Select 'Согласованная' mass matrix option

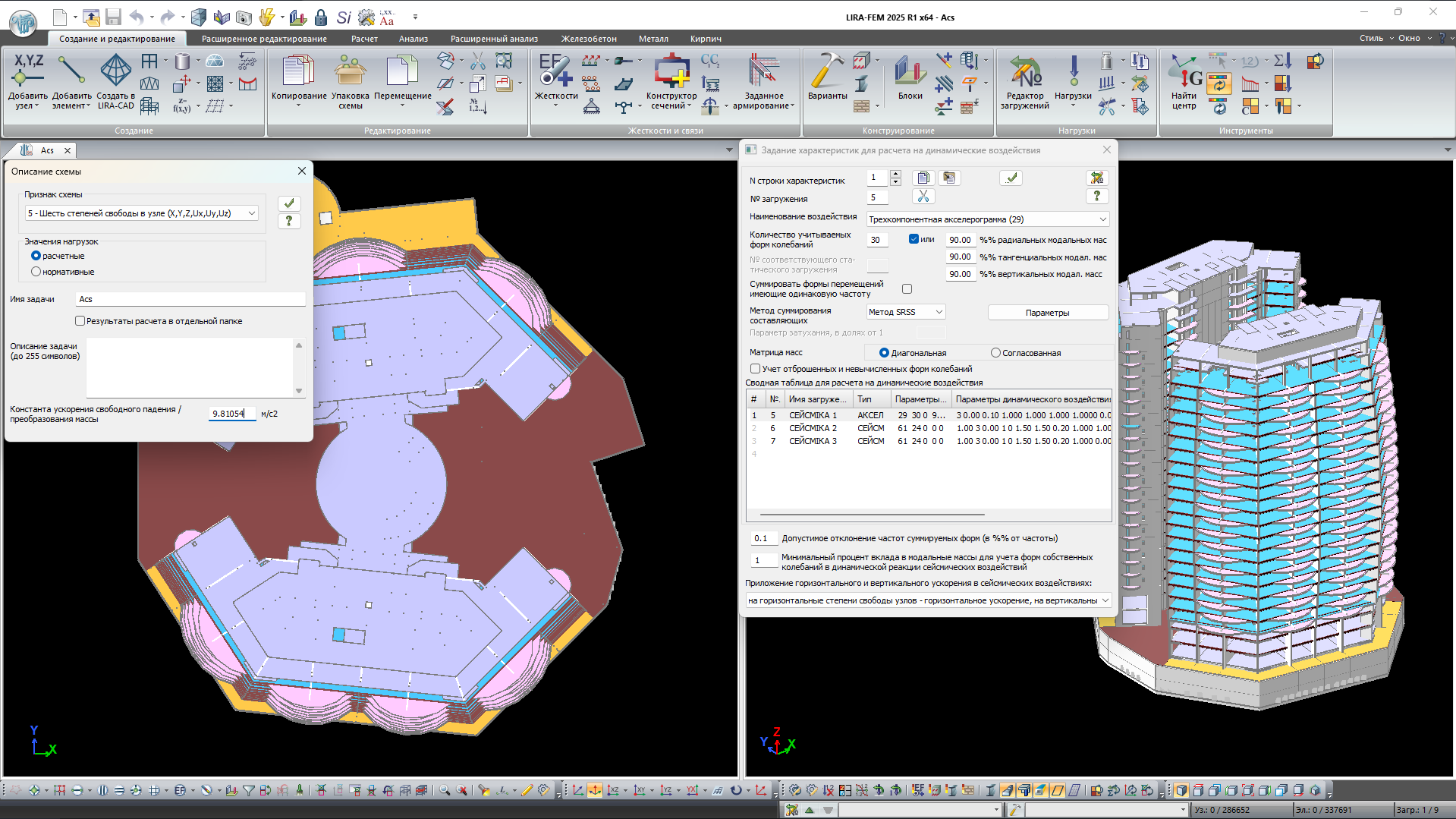[x=995, y=353]
